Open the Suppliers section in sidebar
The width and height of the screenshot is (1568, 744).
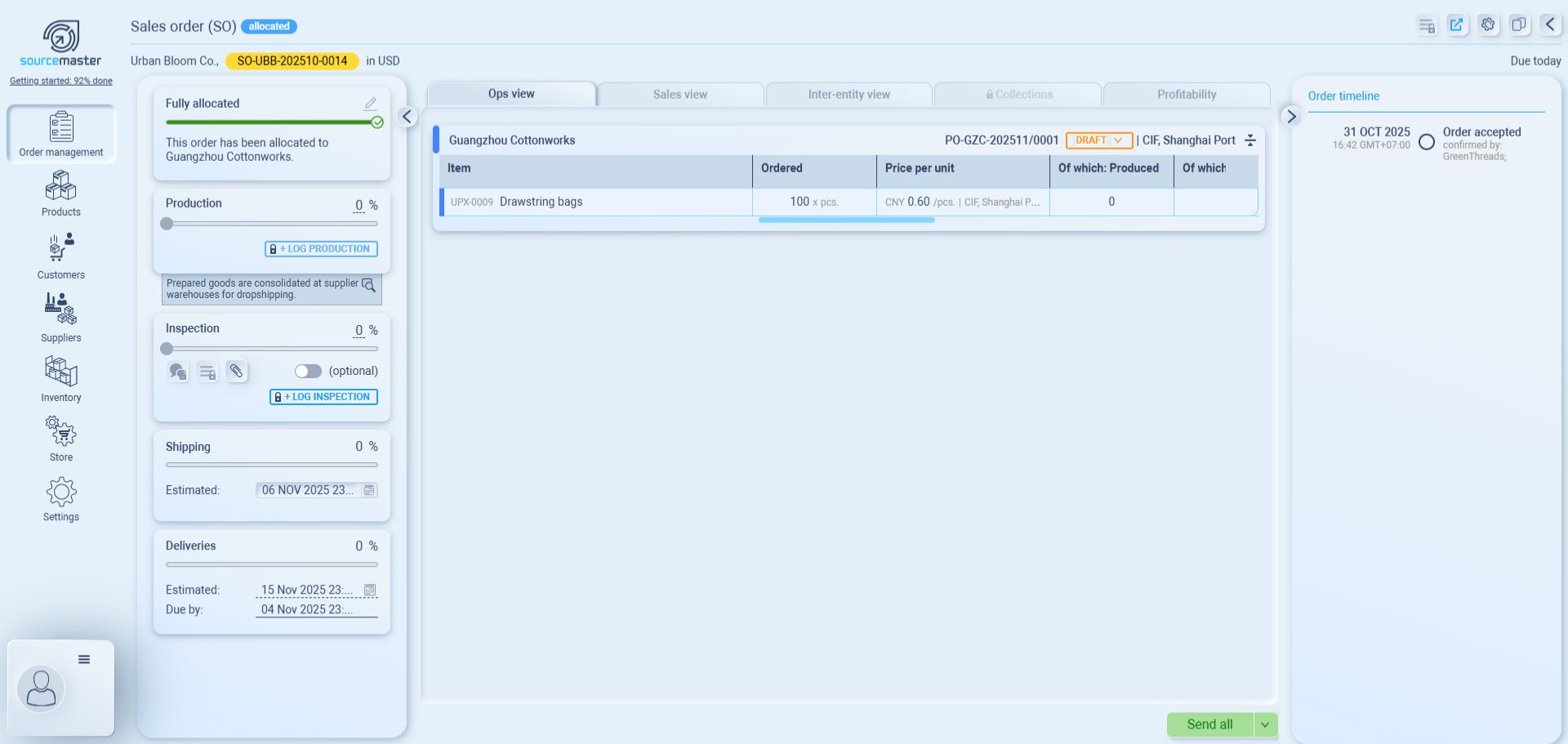coord(61,318)
